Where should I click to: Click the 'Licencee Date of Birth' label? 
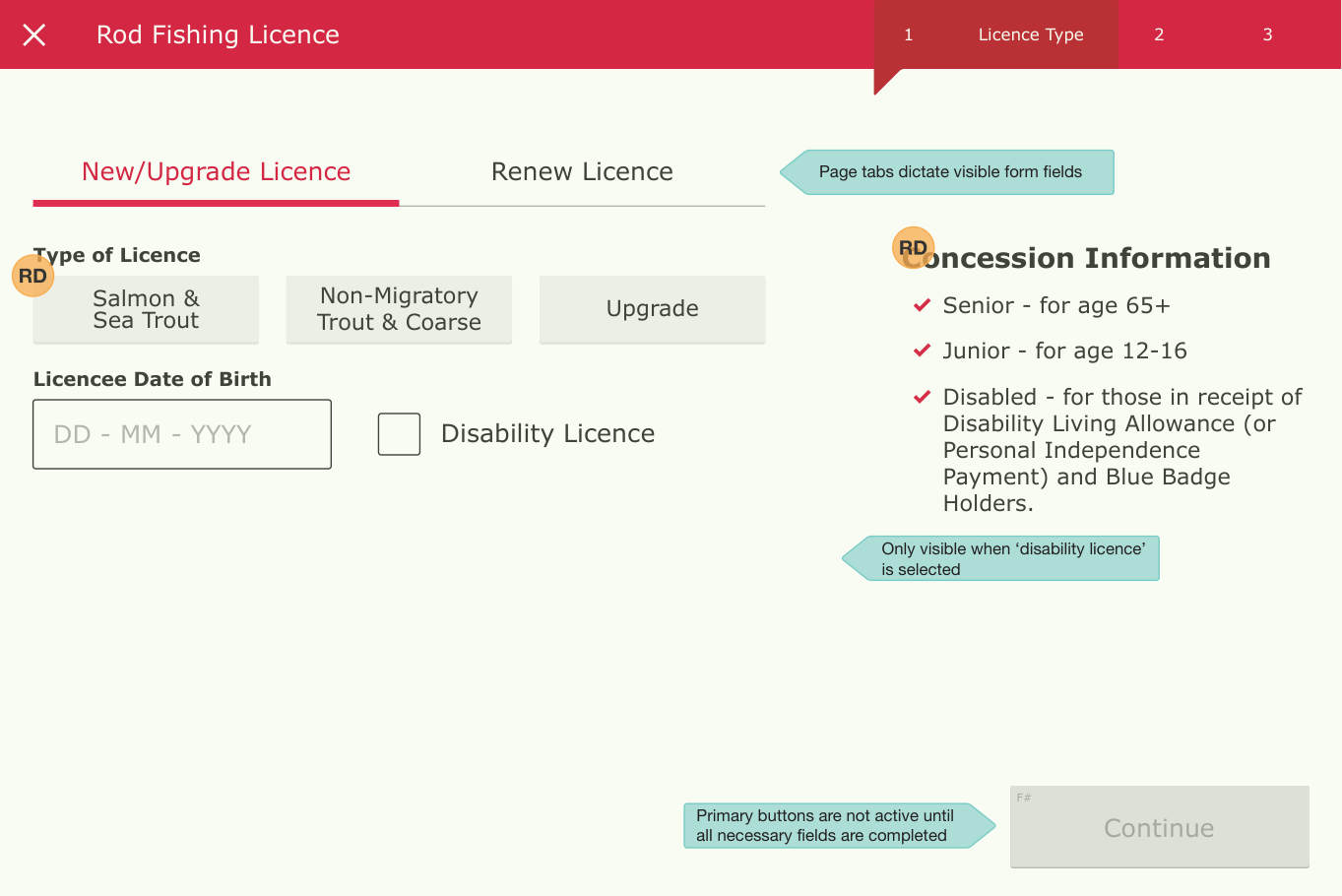pyautogui.click(x=153, y=379)
